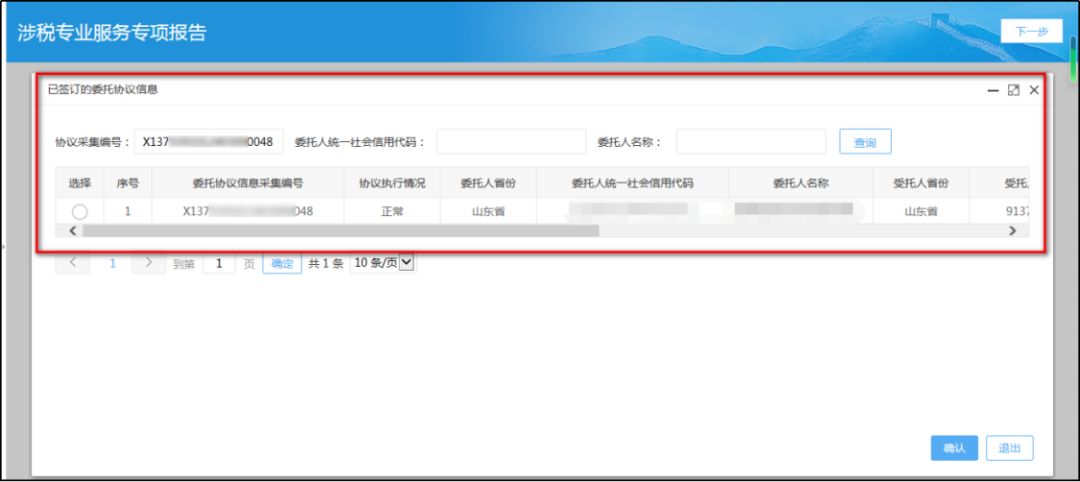
Task: Click the right arrow of horizontal scrollbar
Action: click(1012, 231)
